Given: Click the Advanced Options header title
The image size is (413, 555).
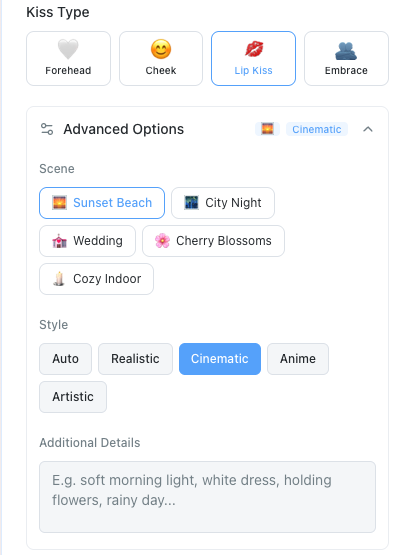Looking at the screenshot, I should [x=124, y=129].
